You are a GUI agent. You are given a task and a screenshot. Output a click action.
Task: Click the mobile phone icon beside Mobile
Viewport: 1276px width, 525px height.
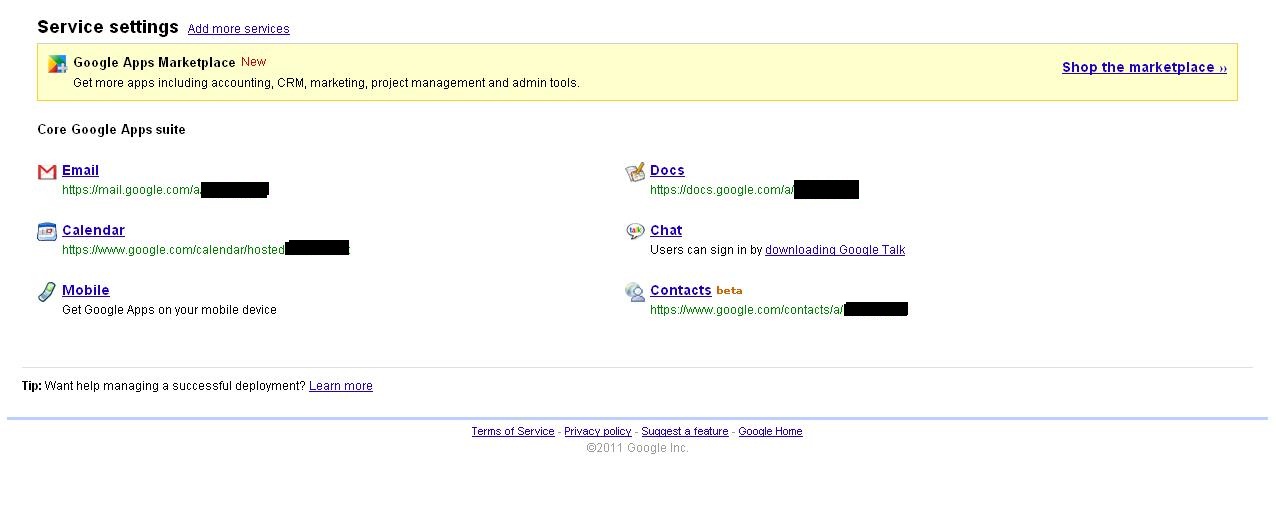click(x=47, y=292)
